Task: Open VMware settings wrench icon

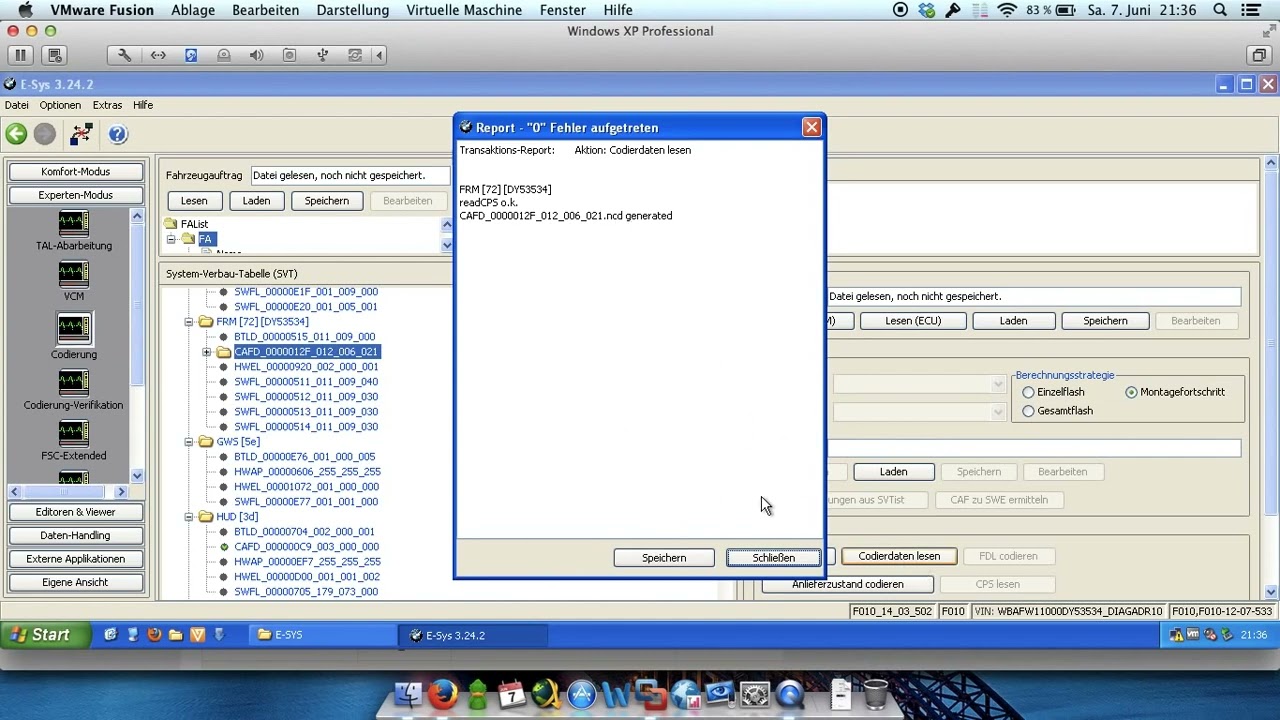Action: [x=125, y=55]
